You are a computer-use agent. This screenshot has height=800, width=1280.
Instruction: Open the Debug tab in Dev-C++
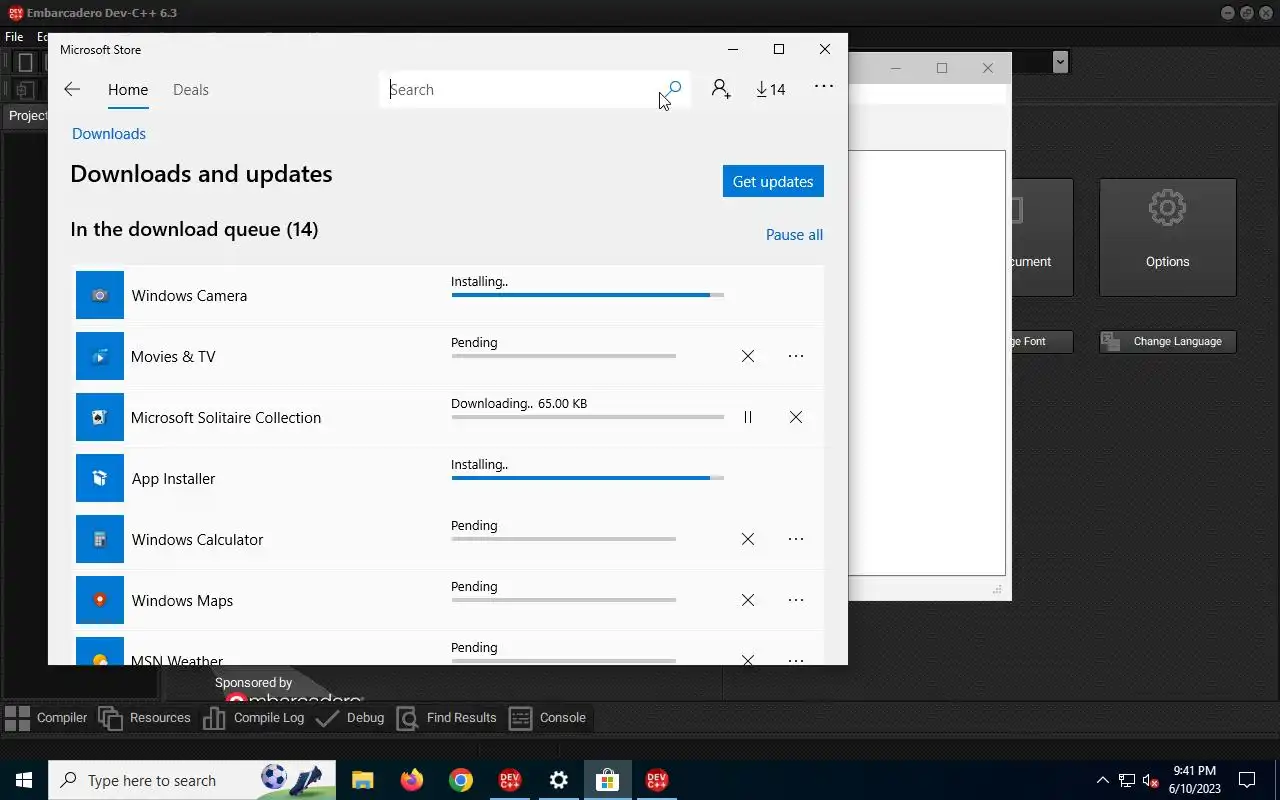pyautogui.click(x=350, y=717)
